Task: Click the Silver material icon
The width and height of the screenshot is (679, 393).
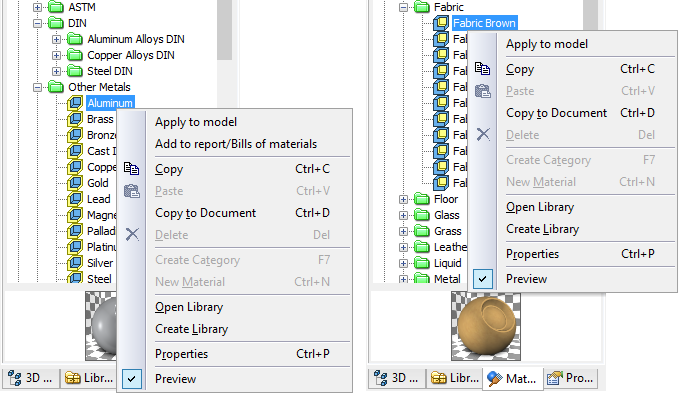Action: coord(75,263)
